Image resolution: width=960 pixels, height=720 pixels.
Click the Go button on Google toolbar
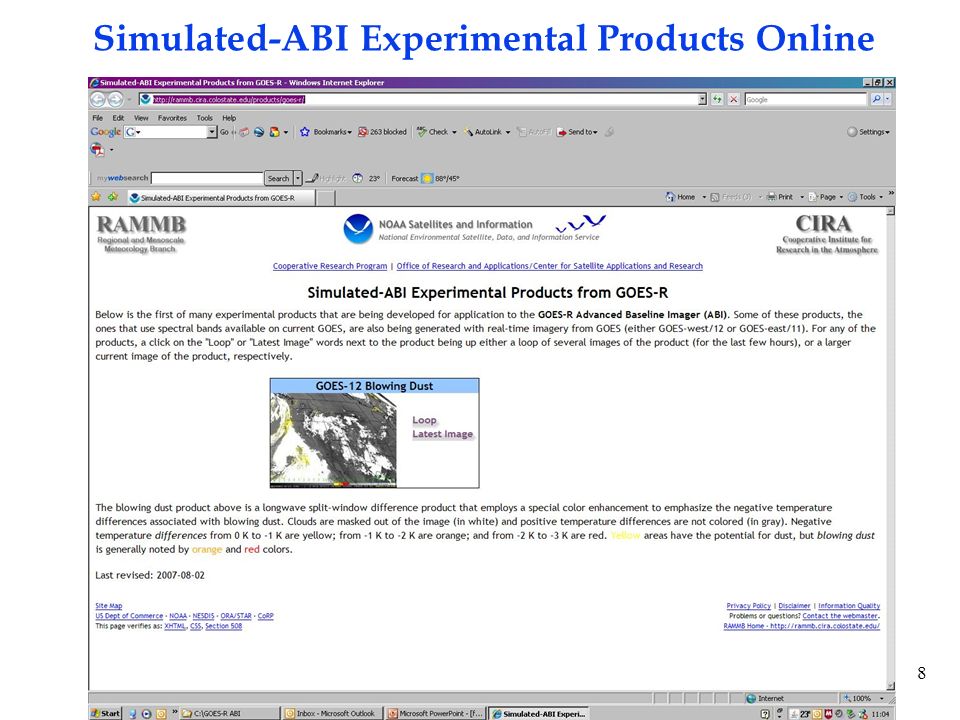pyautogui.click(x=224, y=132)
